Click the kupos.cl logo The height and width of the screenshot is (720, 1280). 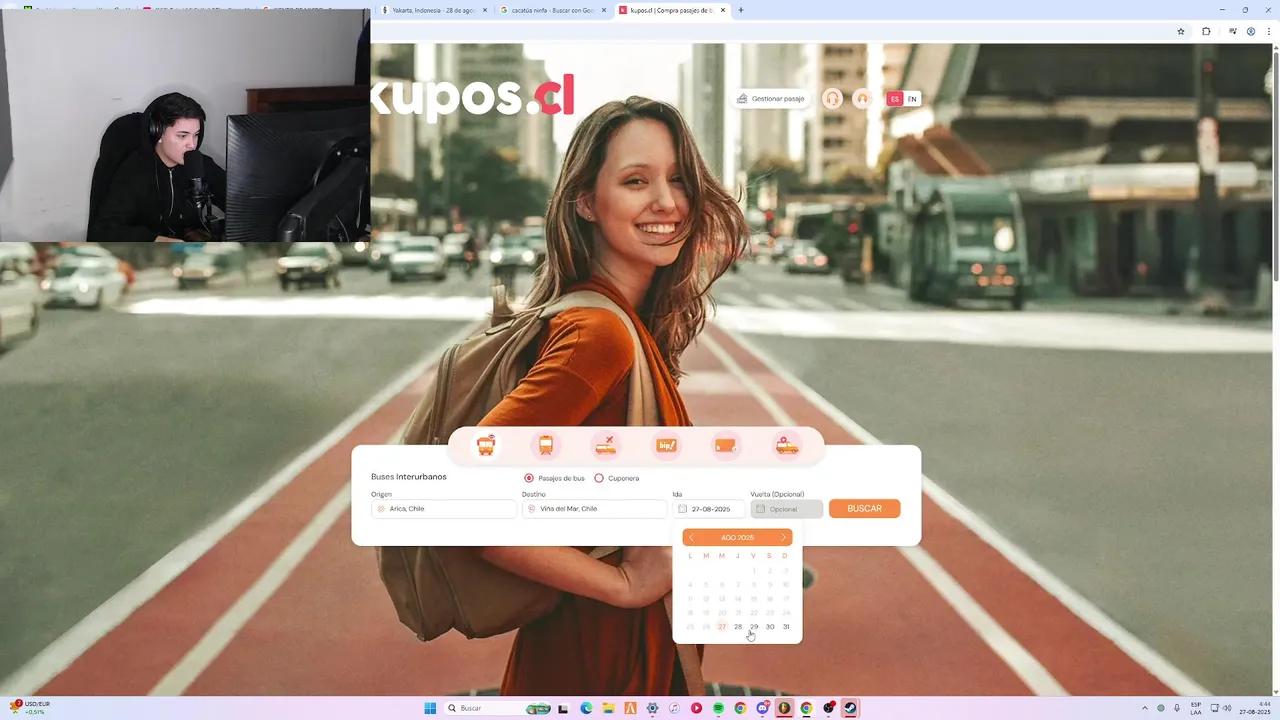[473, 97]
